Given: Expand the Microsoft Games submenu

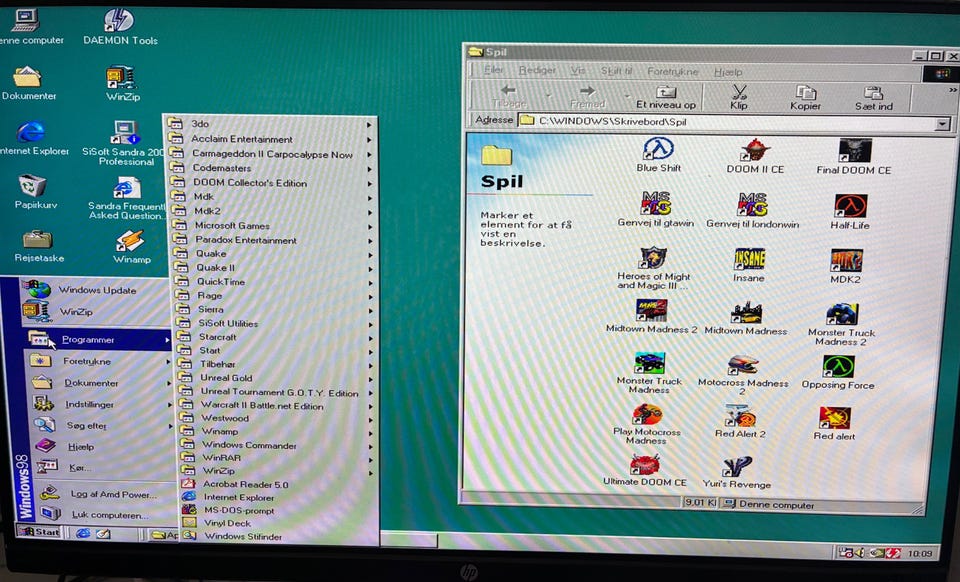Looking at the screenshot, I should pyautogui.click(x=273, y=225).
